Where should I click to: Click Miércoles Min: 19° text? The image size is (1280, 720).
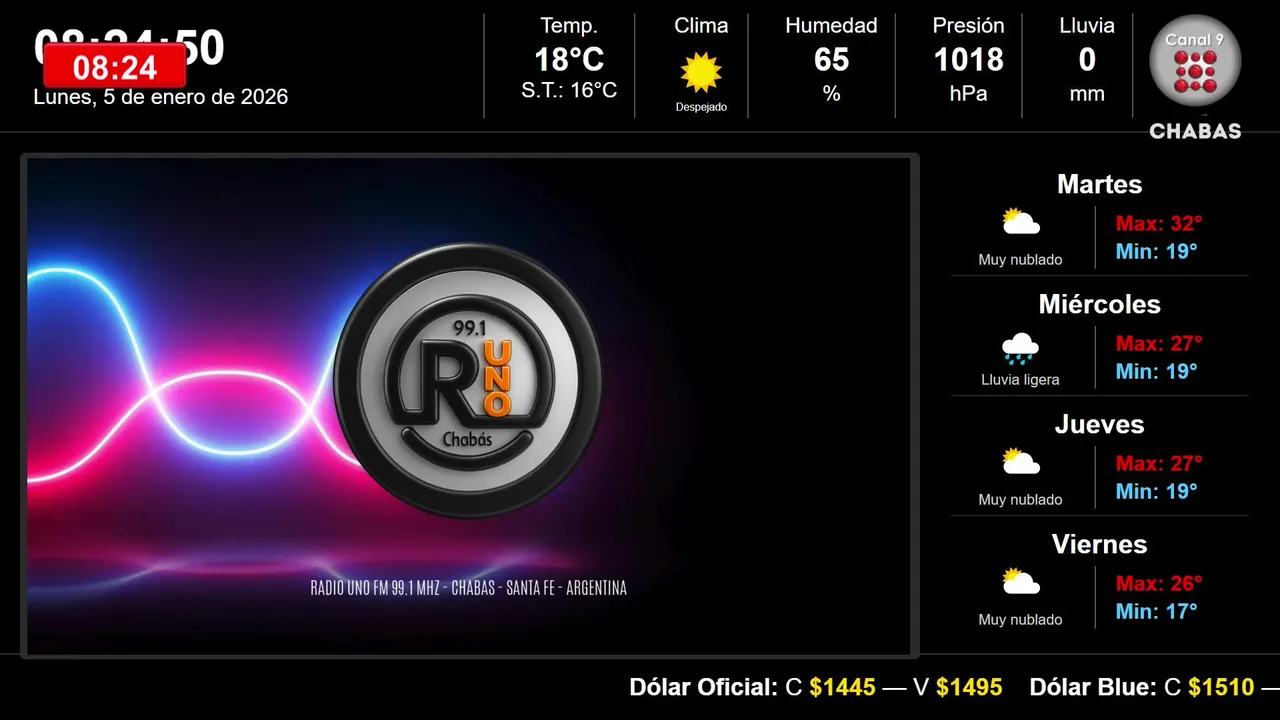[x=1156, y=371]
